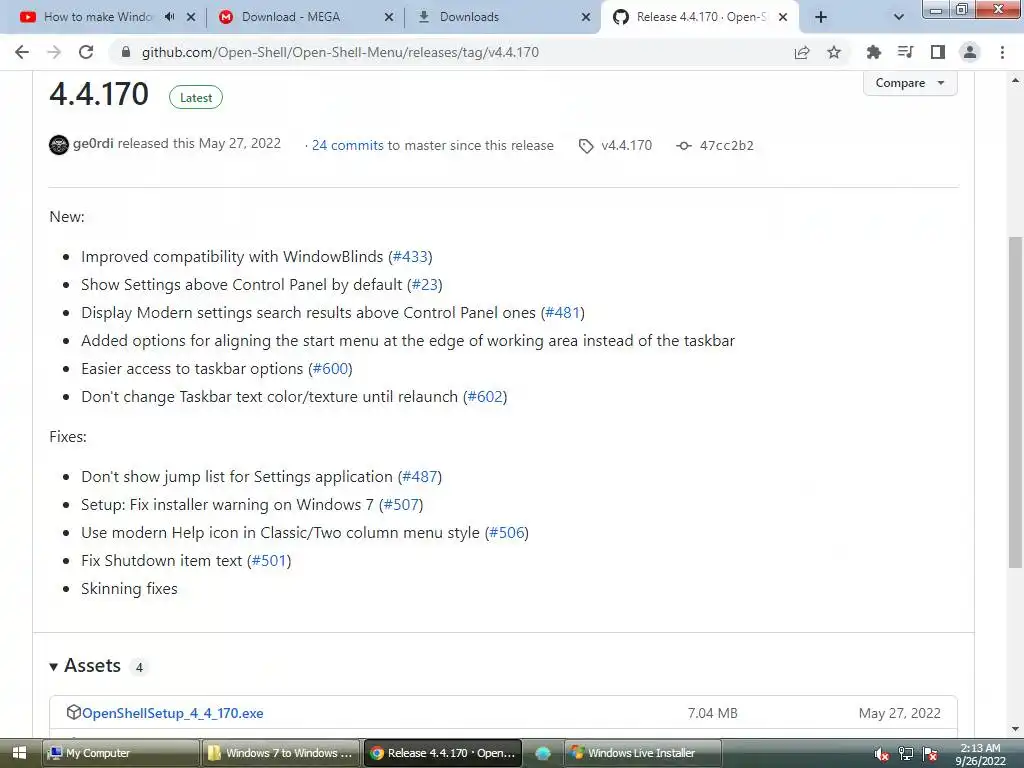Open issue #507 link
Image resolution: width=1024 pixels, height=768 pixels.
pyautogui.click(x=401, y=505)
